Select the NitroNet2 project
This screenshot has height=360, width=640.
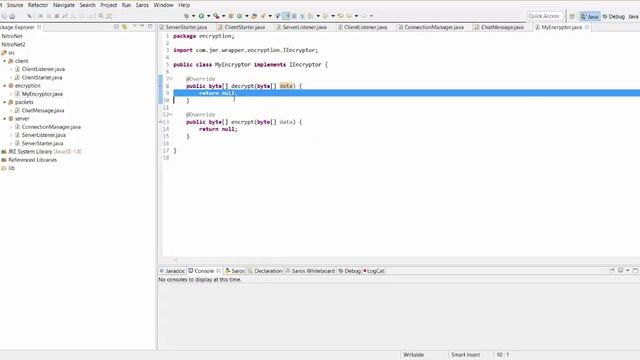(x=13, y=44)
